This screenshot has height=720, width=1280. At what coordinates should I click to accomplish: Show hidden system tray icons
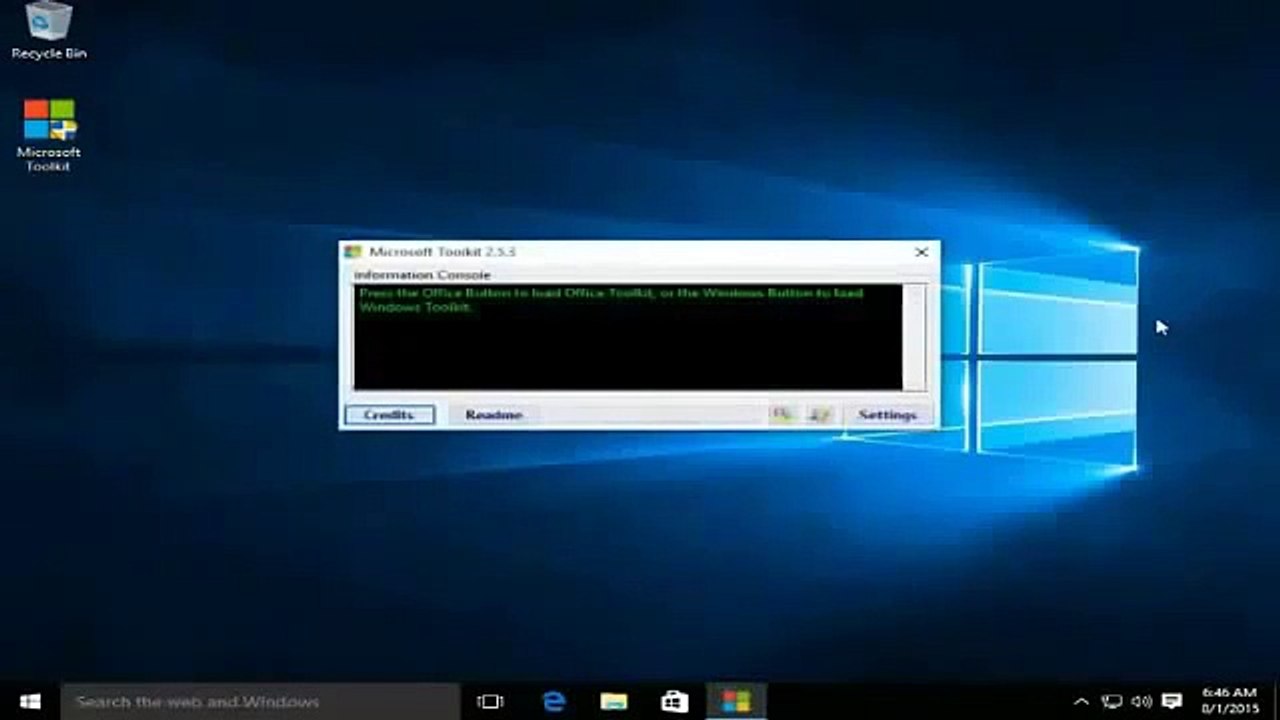pyautogui.click(x=1081, y=701)
